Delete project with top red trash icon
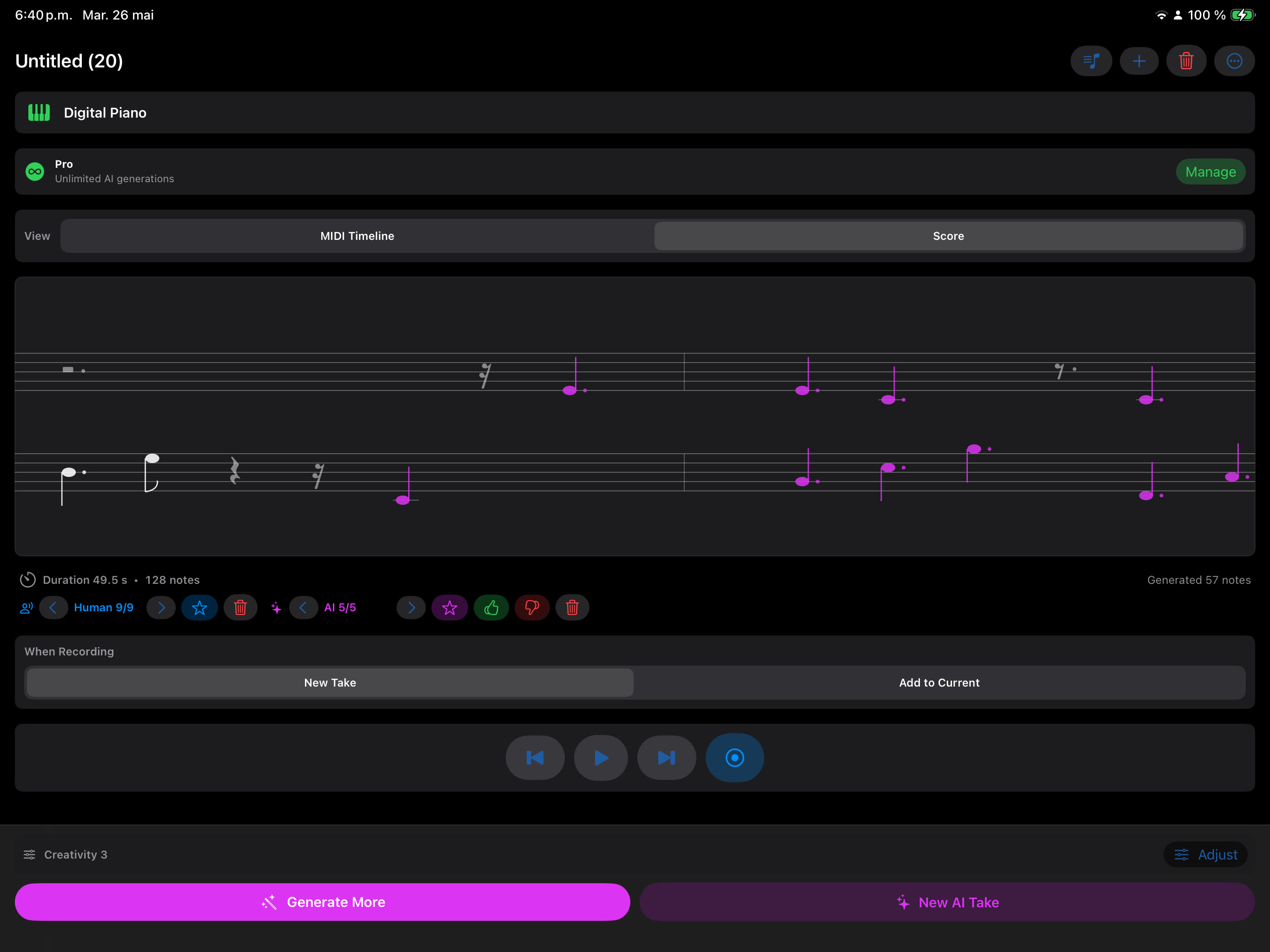Image resolution: width=1270 pixels, height=952 pixels. click(1186, 61)
